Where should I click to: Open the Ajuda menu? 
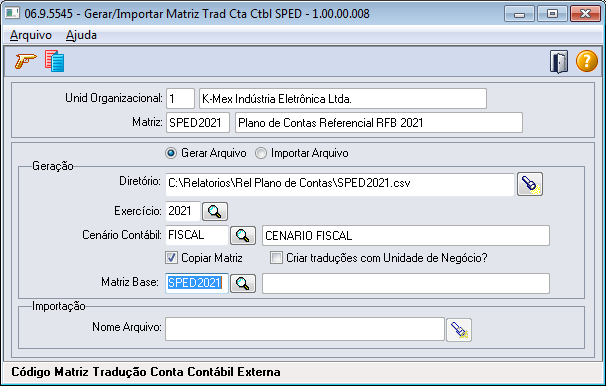pos(81,35)
